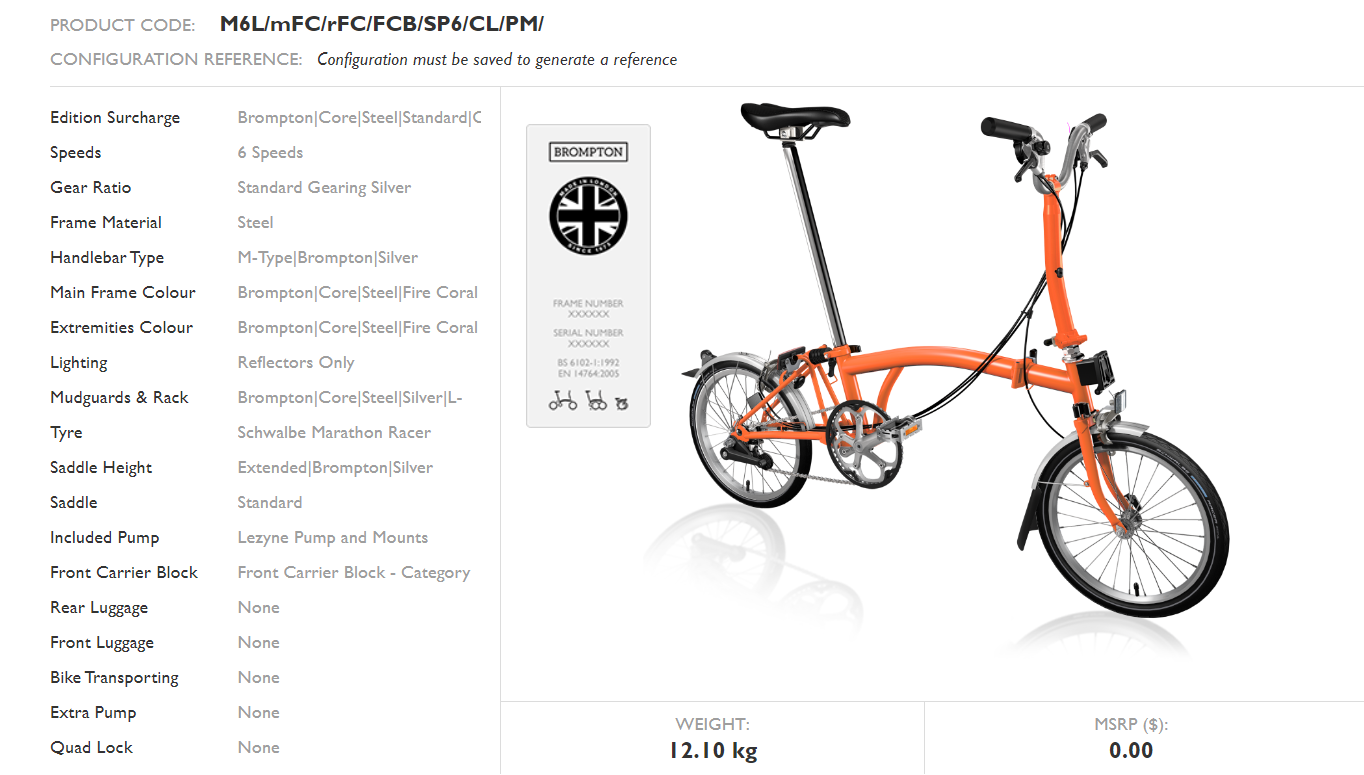Click the Configuration Reference save message

coord(497,59)
